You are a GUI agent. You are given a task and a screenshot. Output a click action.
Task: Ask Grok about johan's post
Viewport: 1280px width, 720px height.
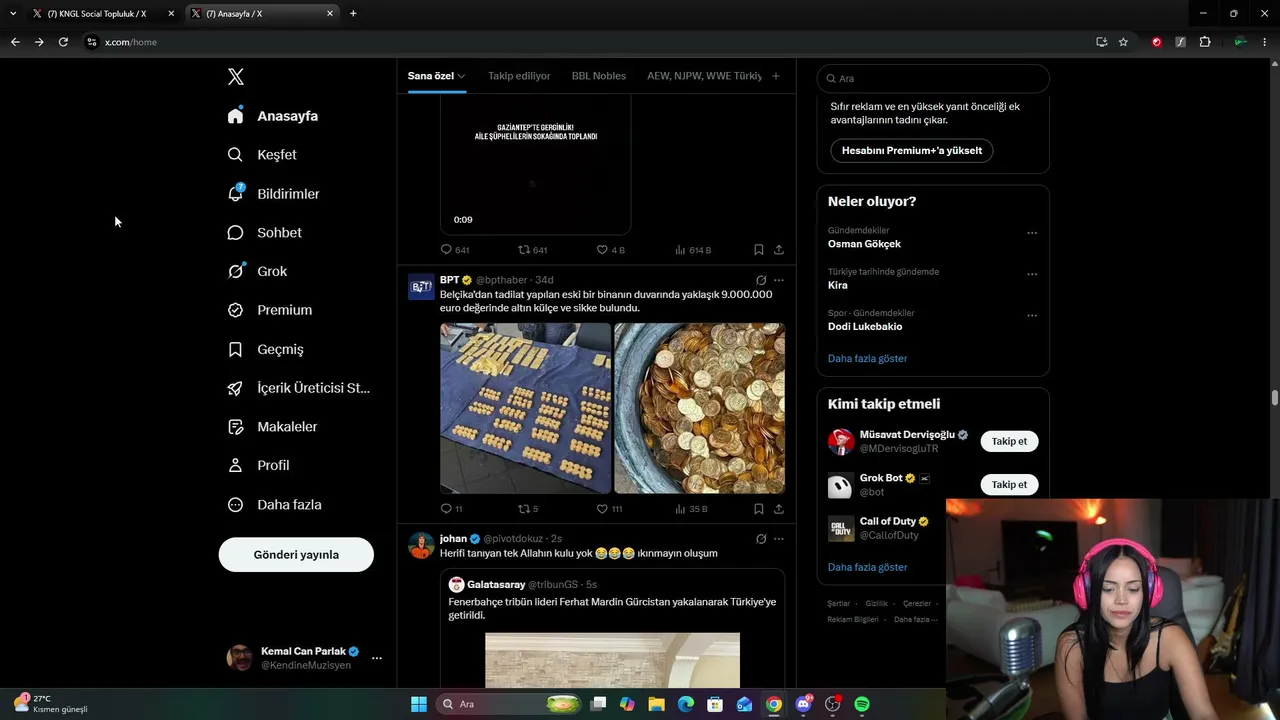[x=761, y=539]
